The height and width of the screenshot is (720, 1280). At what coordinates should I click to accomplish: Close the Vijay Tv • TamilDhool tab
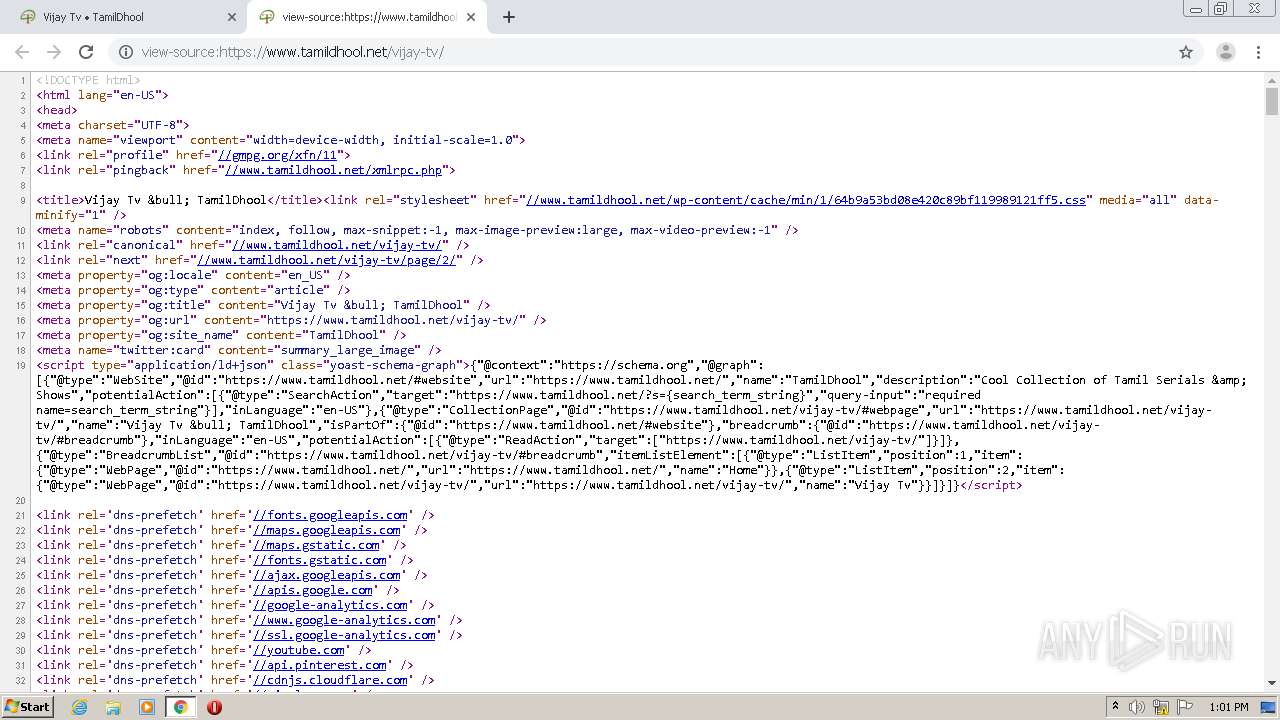click(x=231, y=17)
